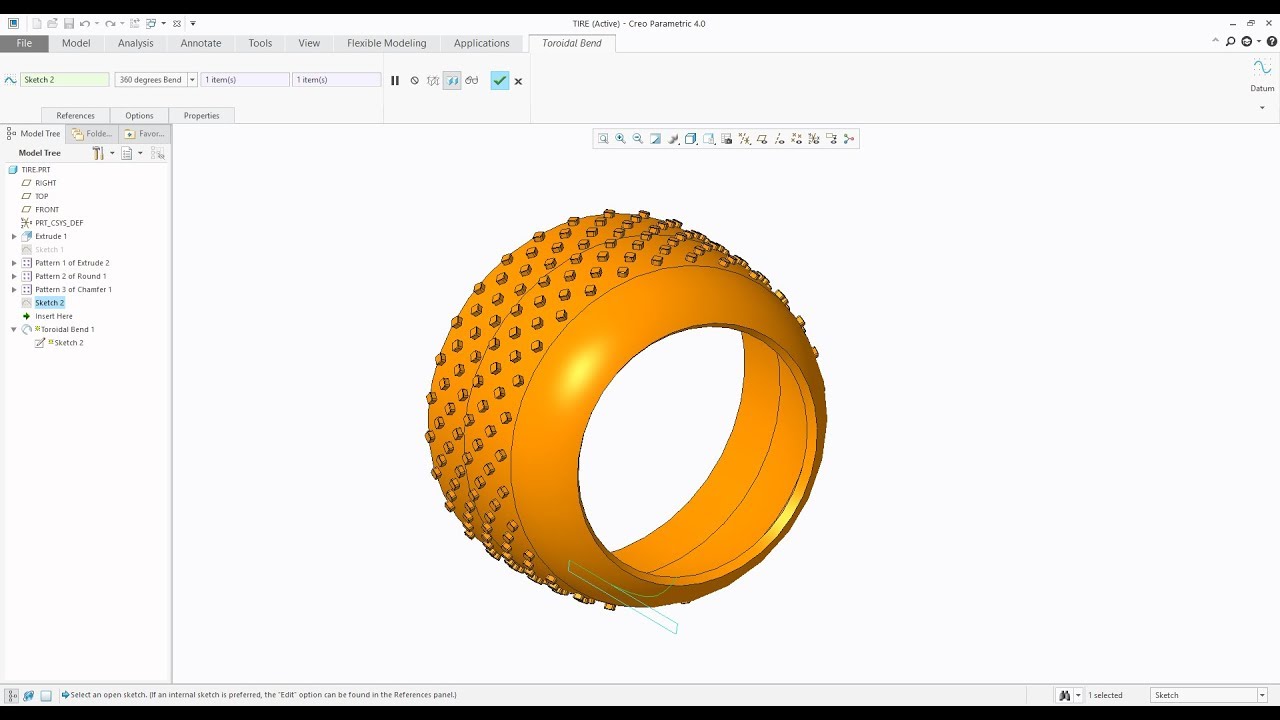Click the Open file icon
This screenshot has height=720, width=1280.
coord(52,23)
